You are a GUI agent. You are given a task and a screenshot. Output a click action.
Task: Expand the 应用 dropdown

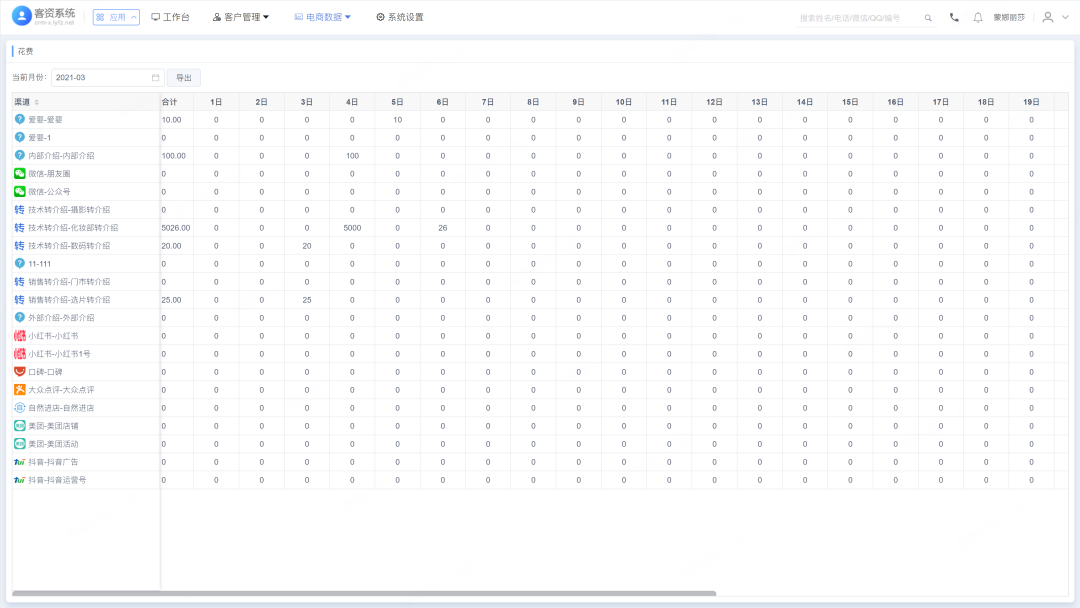(x=116, y=17)
